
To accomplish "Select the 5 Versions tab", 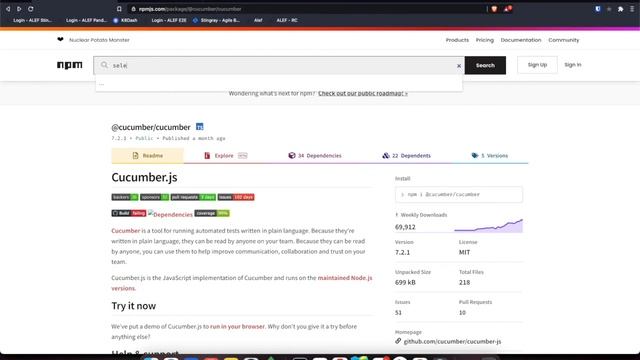I will click(490, 156).
